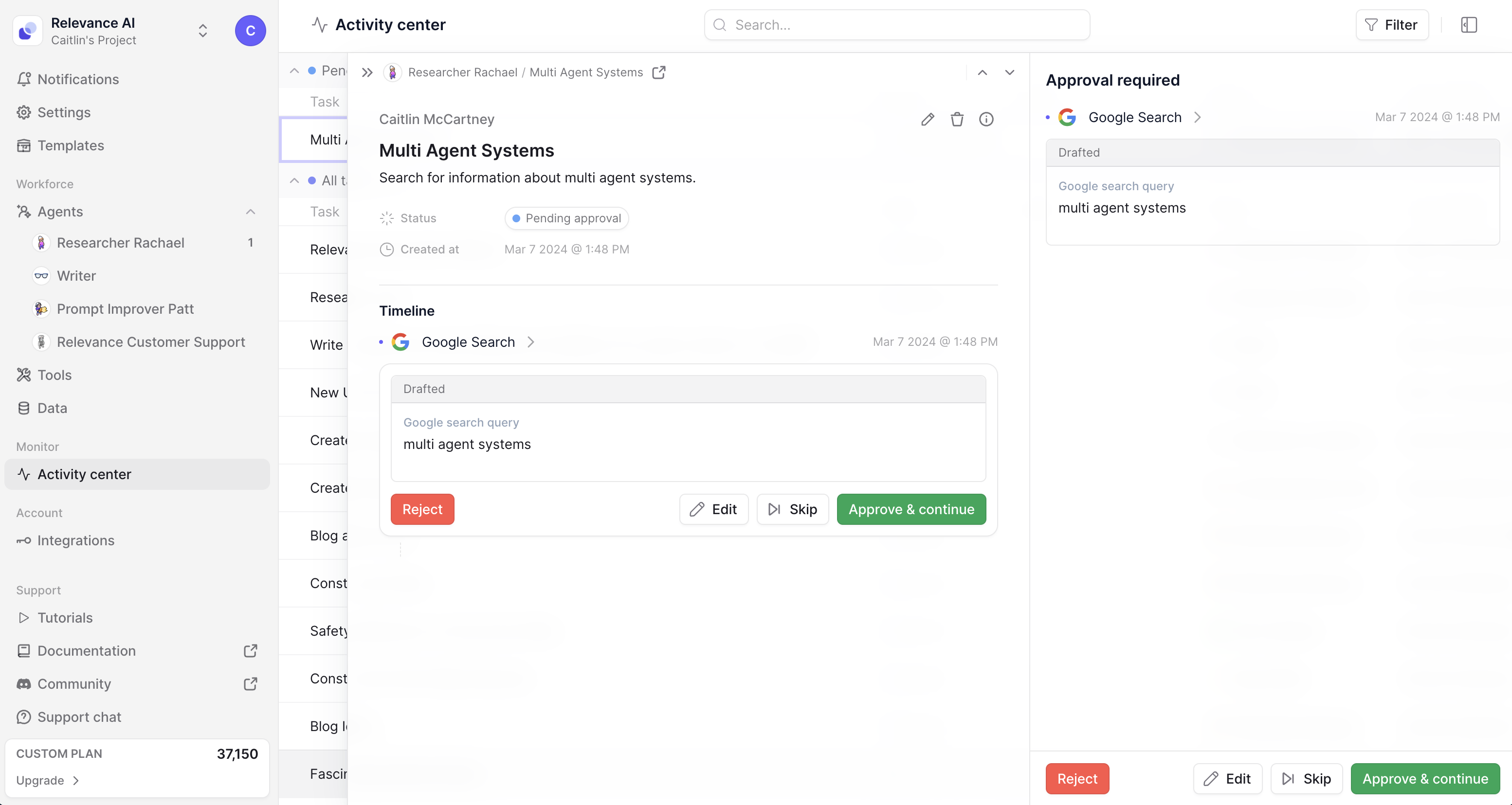The image size is (1512, 805).
Task: Click the user avatar C
Action: point(251,31)
